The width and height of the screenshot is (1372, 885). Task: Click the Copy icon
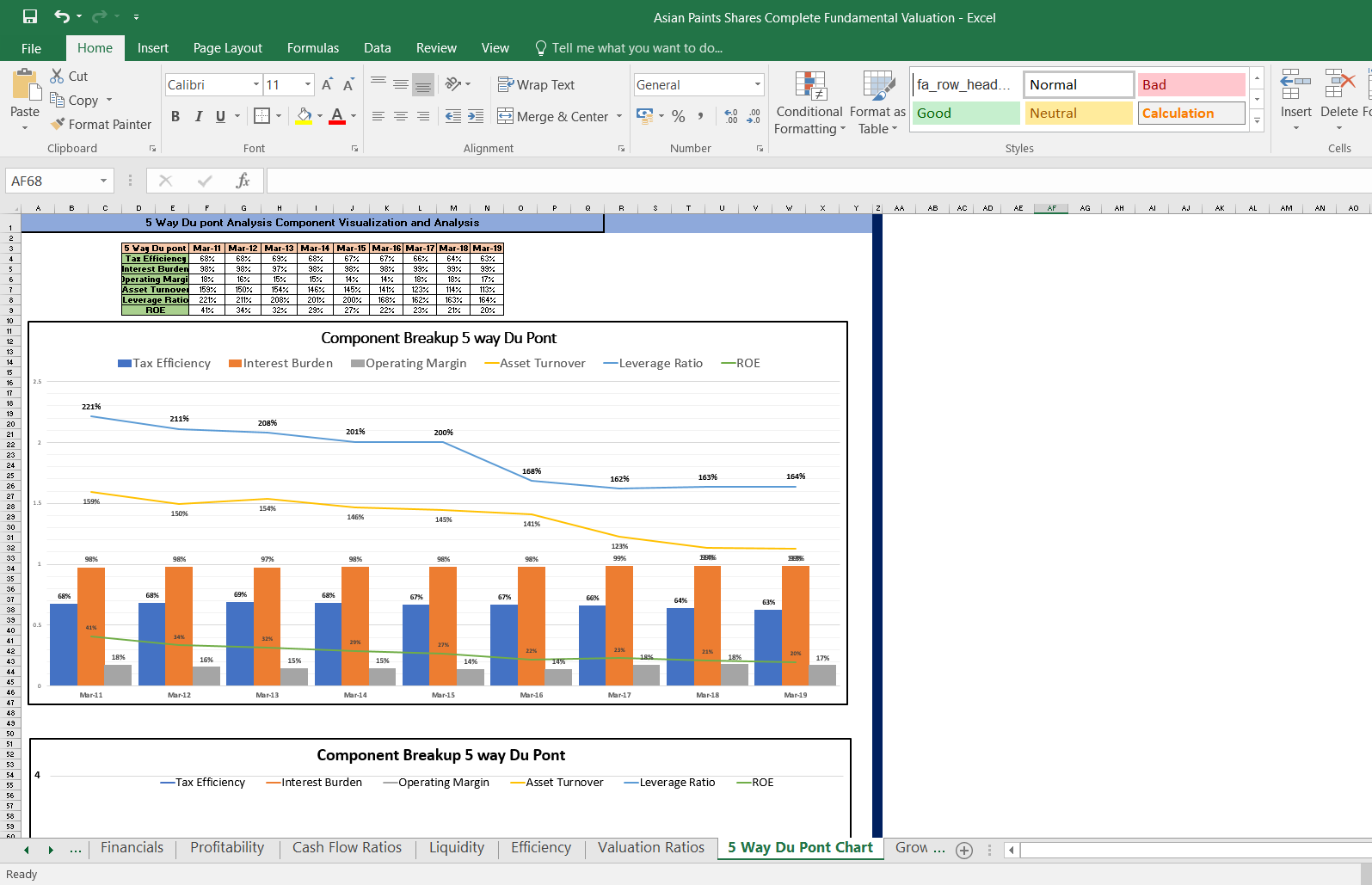point(57,100)
